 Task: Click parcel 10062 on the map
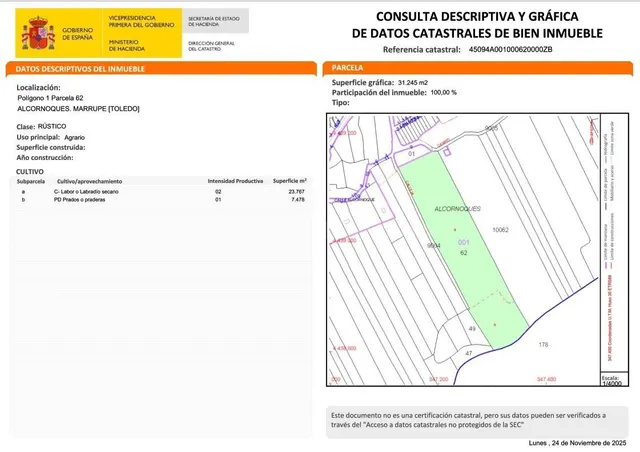(500, 230)
